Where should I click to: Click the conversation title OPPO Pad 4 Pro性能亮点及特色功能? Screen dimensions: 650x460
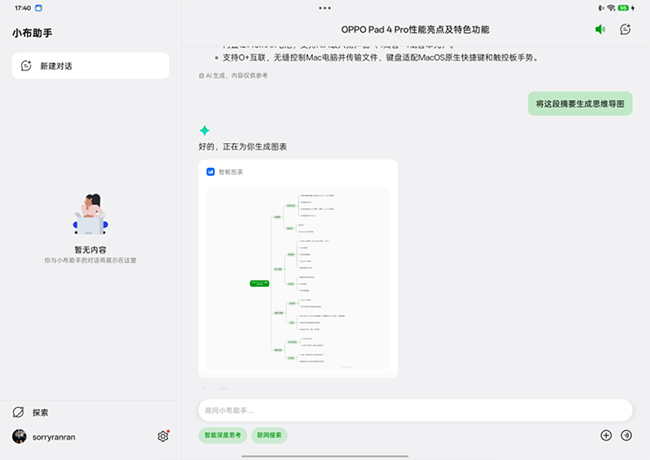(415, 30)
